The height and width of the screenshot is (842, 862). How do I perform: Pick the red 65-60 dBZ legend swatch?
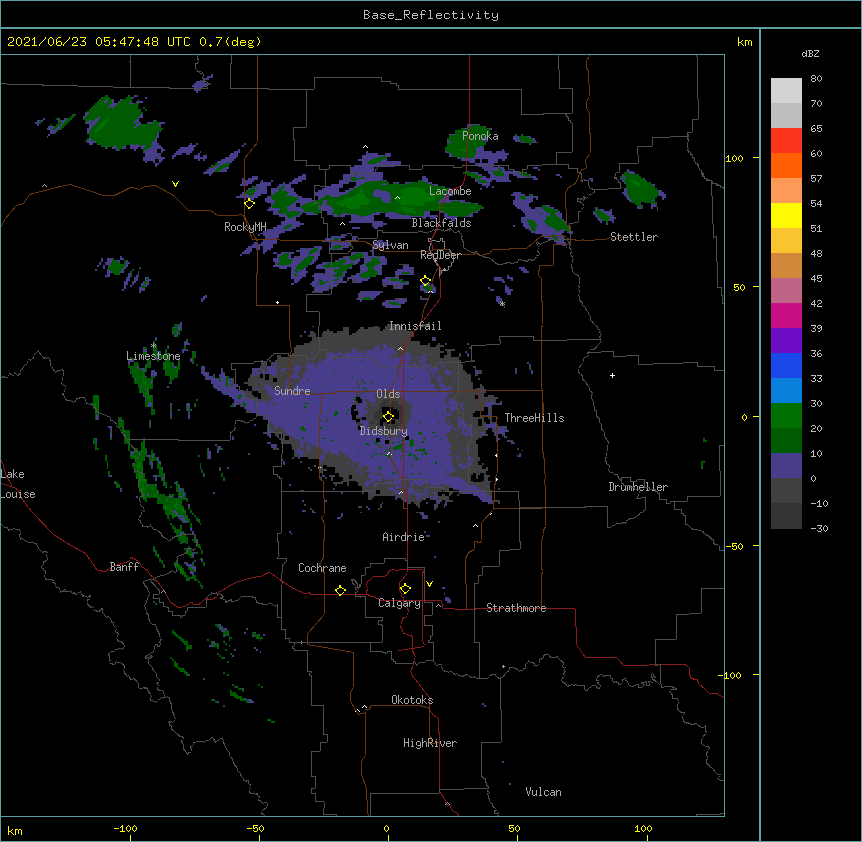[786, 141]
